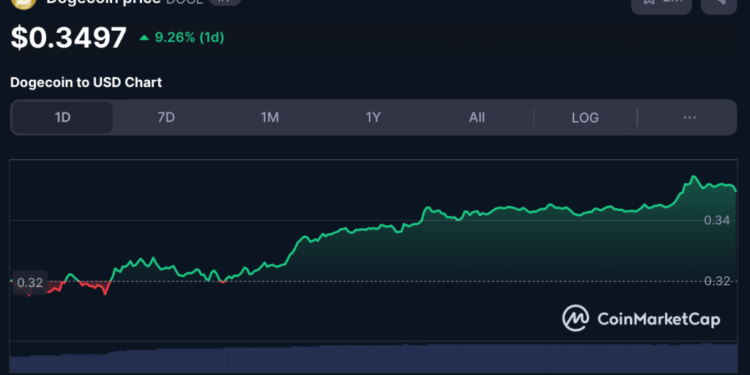The image size is (750, 375).
Task: Open the three-dots more chart options
Action: [689, 117]
